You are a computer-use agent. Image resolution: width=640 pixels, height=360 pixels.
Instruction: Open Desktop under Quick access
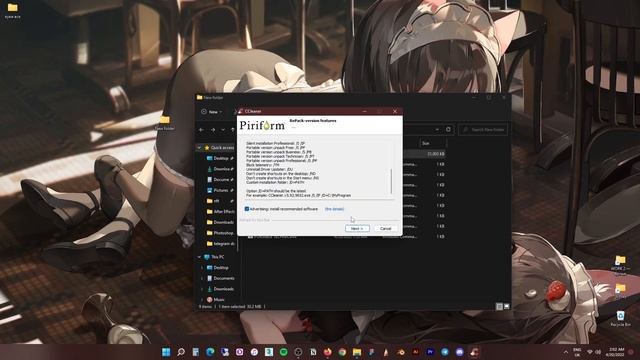pyautogui.click(x=221, y=158)
